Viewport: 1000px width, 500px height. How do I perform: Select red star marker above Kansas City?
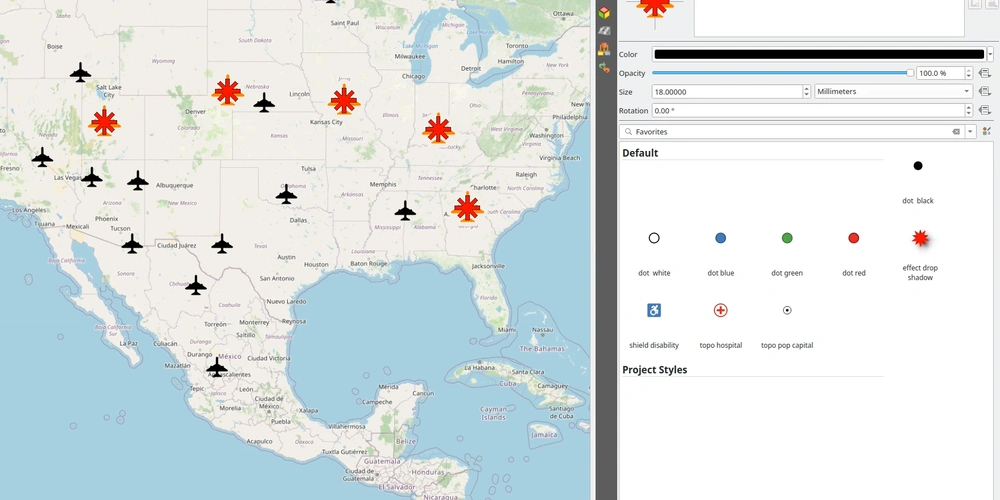point(344,99)
